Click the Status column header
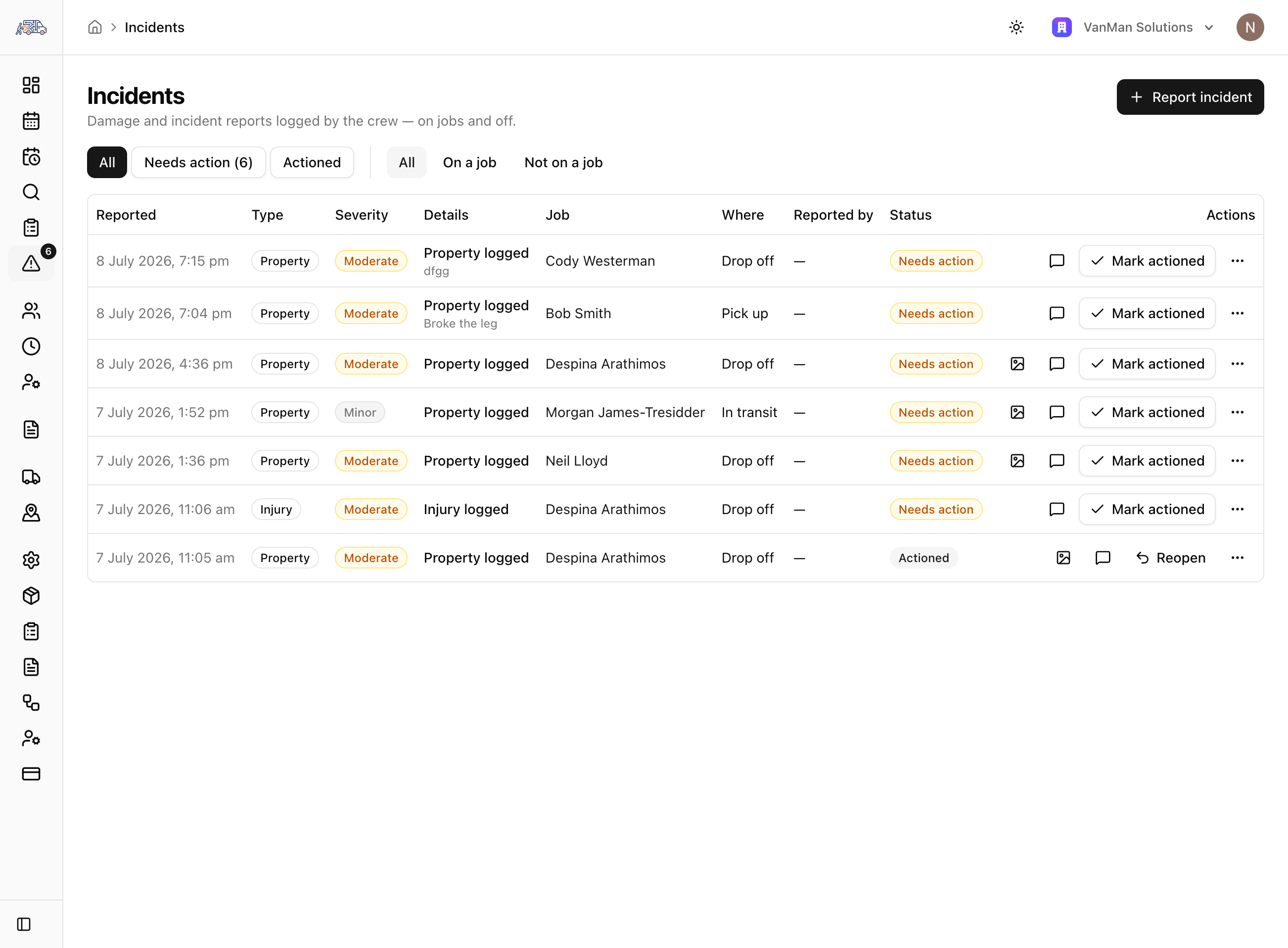 911,215
